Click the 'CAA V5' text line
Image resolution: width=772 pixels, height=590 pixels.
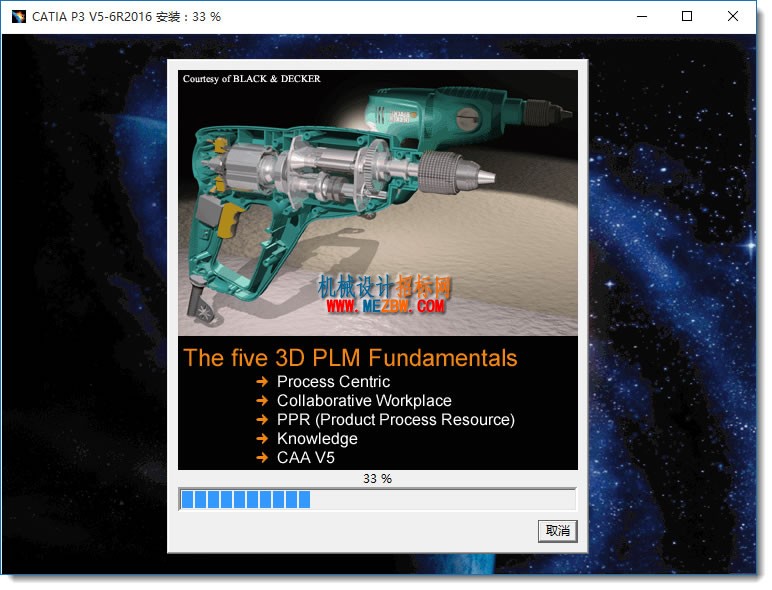(x=306, y=458)
